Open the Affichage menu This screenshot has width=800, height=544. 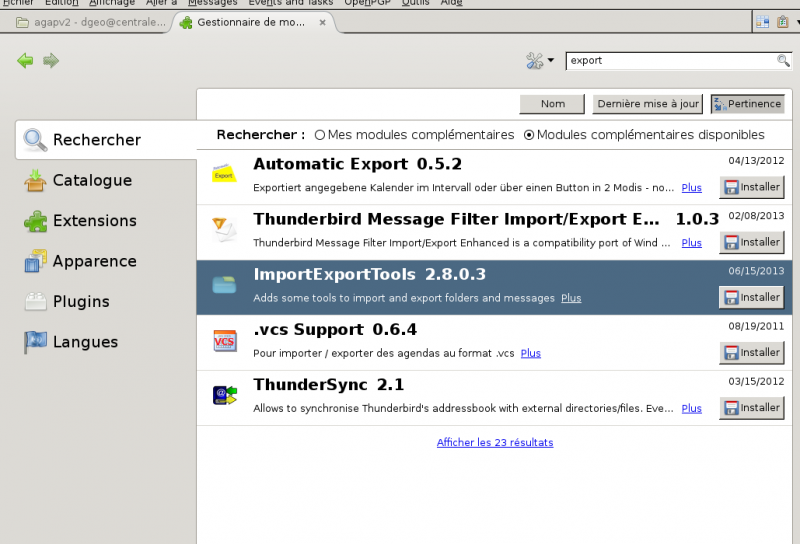[x=112, y=3]
